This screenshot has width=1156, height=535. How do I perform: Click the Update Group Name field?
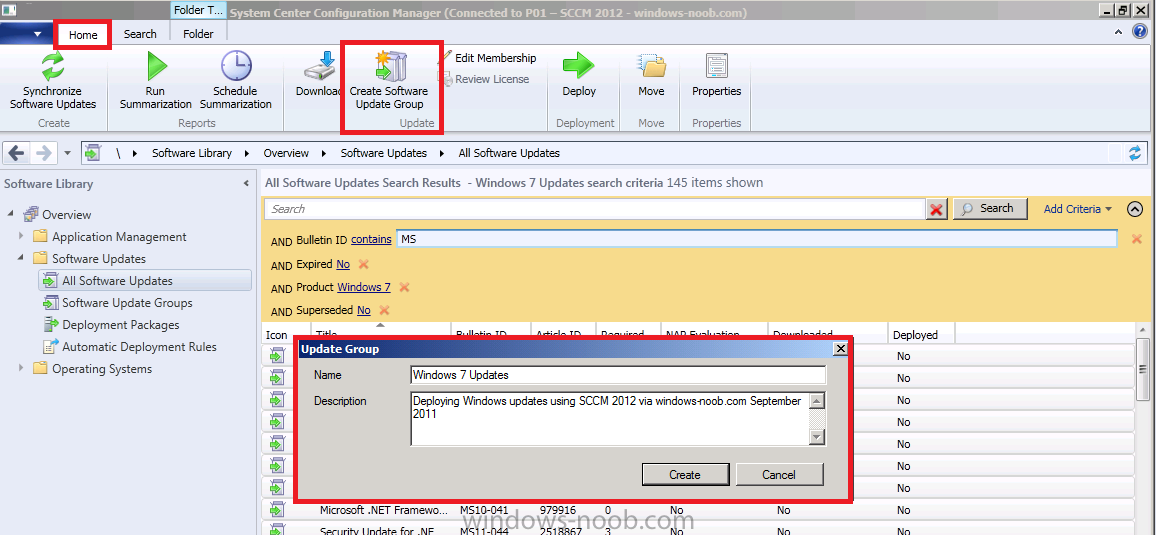tap(618, 375)
